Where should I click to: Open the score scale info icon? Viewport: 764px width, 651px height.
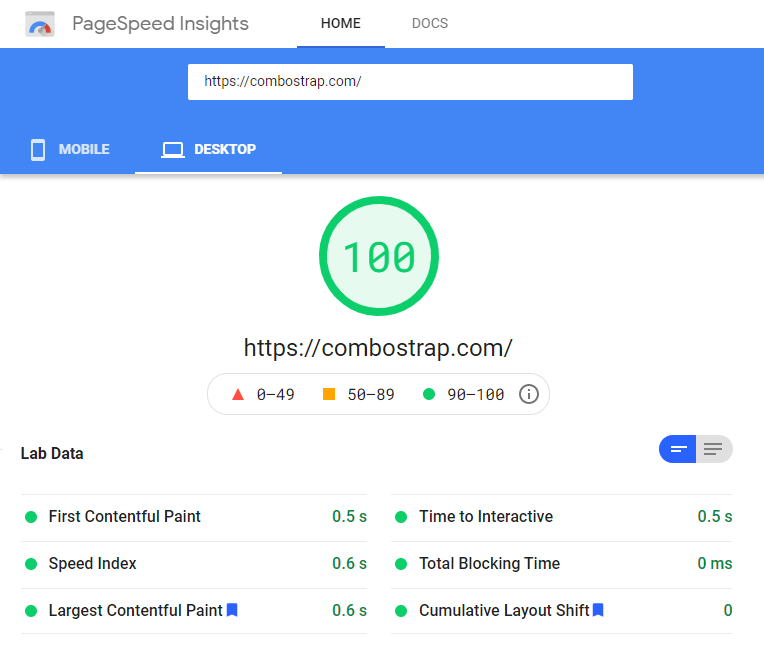529,394
